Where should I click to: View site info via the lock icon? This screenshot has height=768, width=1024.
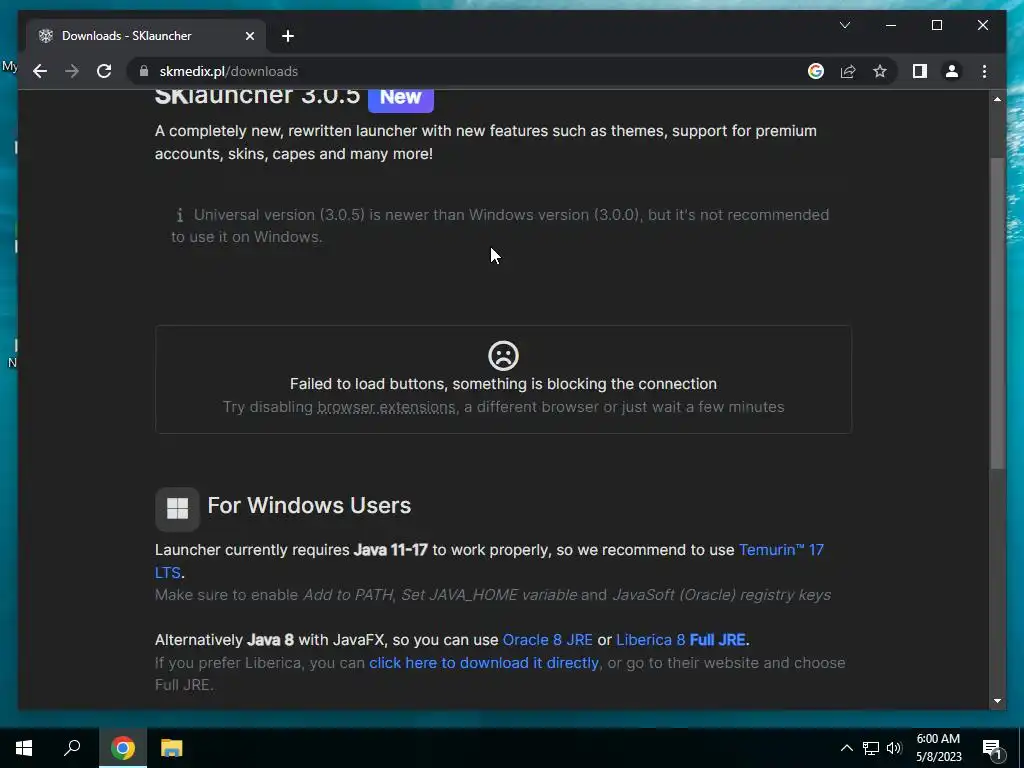(144, 71)
